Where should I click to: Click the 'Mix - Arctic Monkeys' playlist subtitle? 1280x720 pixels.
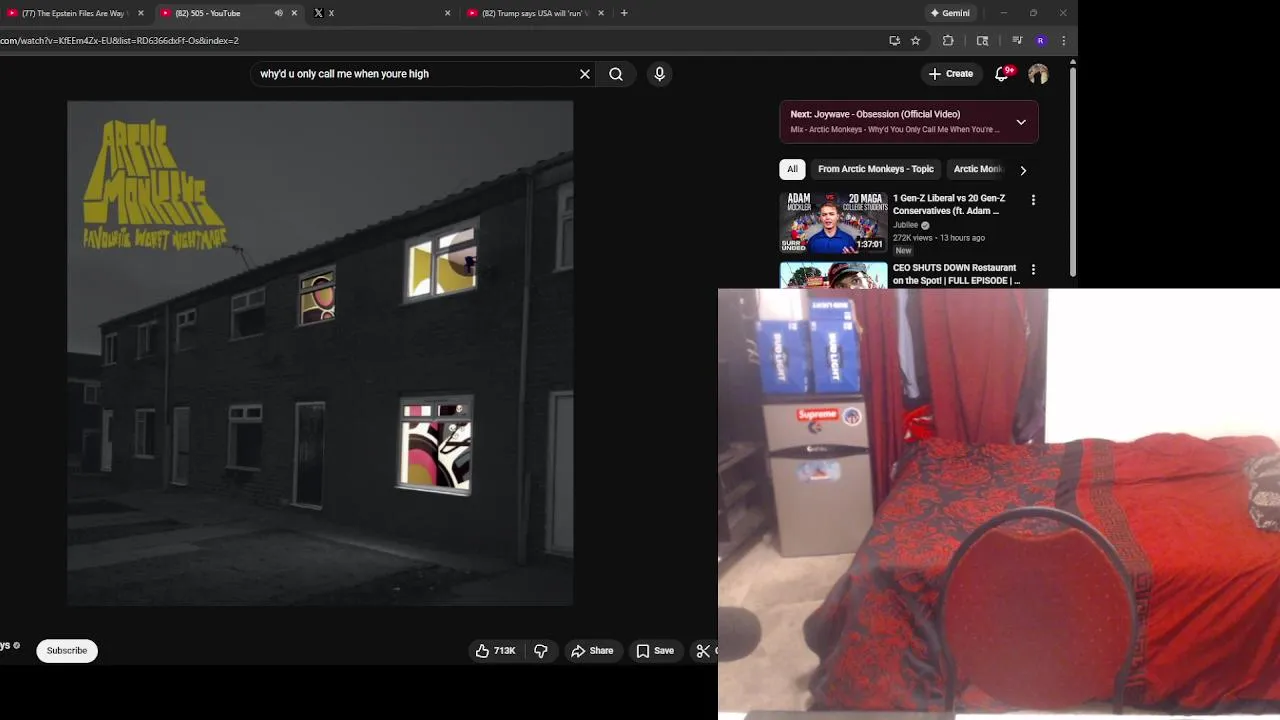pyautogui.click(x=895, y=130)
